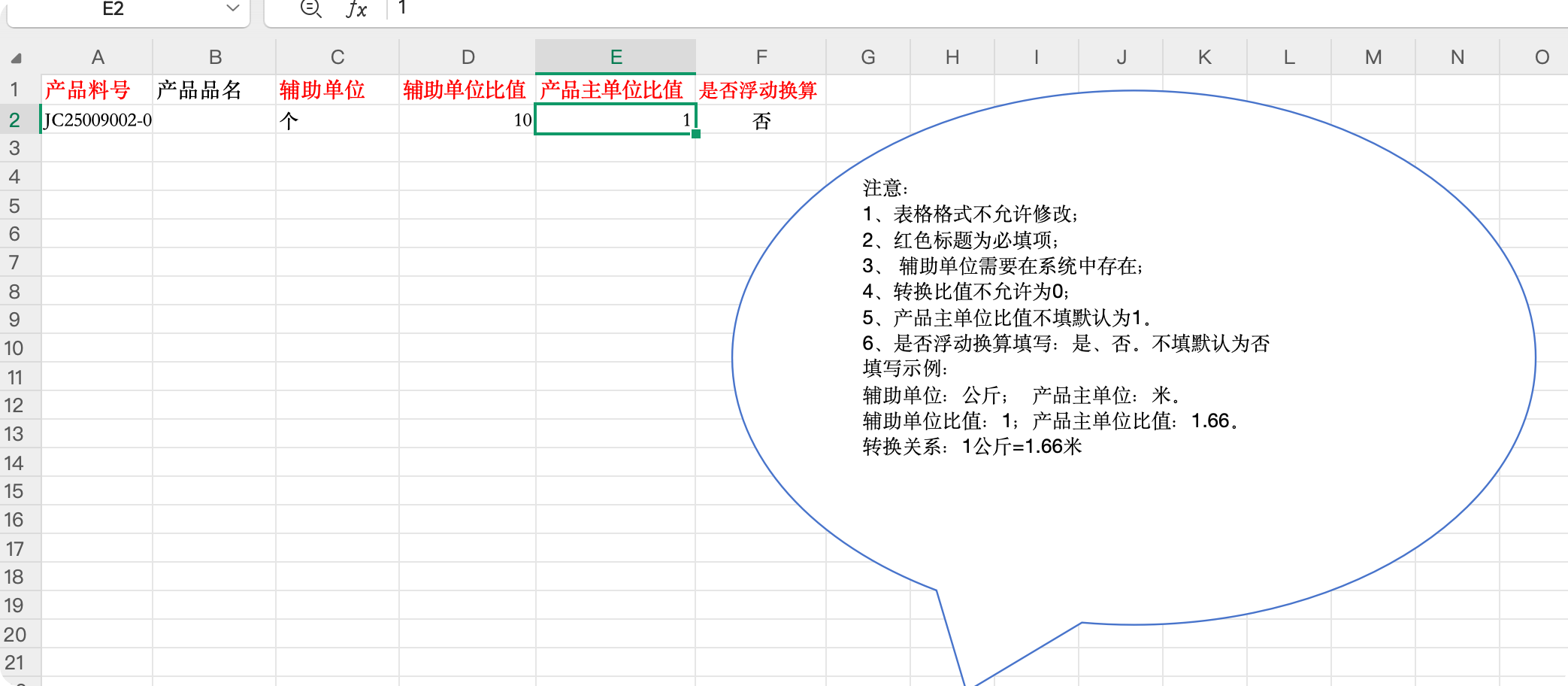Expand the Name Box dropdown arrow

(233, 9)
